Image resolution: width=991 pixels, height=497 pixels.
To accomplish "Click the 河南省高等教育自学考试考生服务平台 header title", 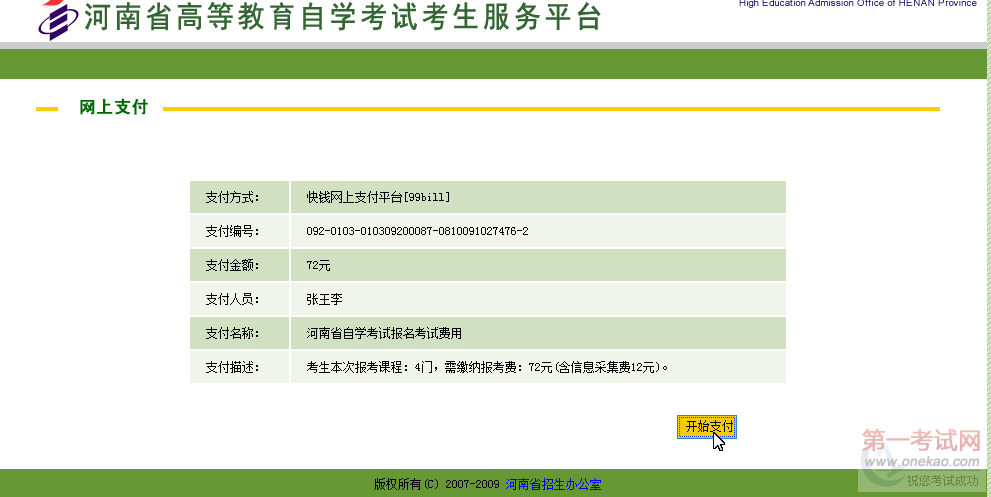I will click(x=342, y=18).
